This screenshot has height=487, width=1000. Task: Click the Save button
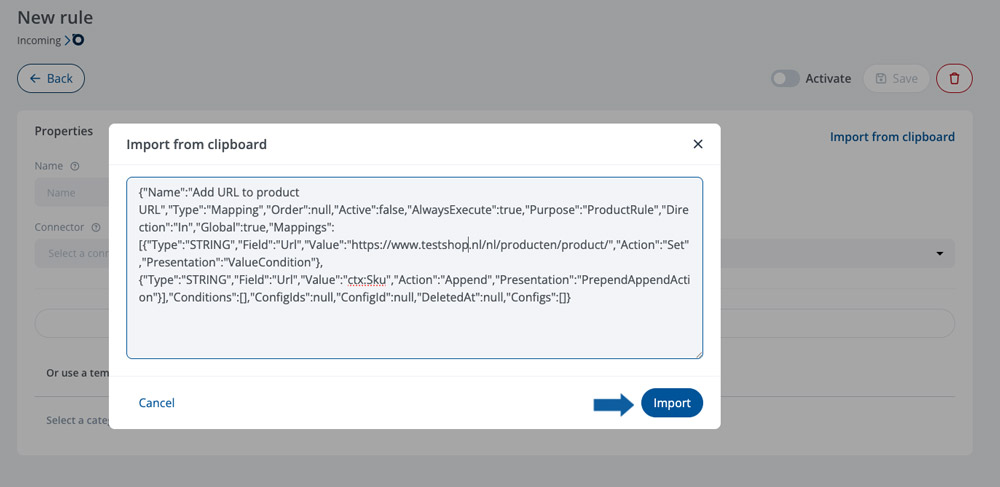(896, 78)
